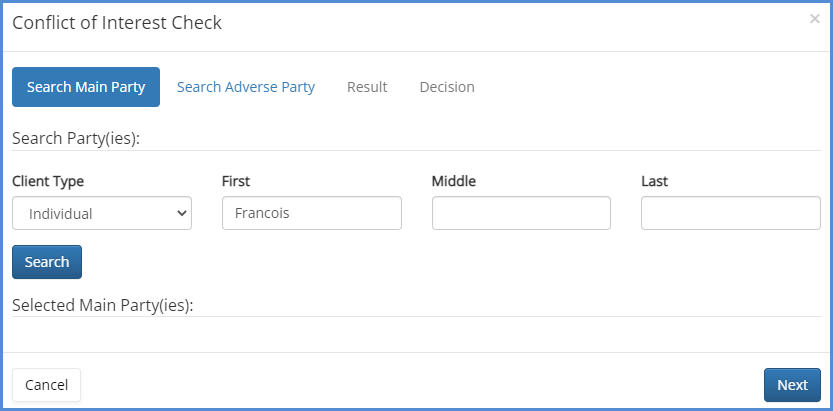
Task: Click the empty area under Selected Main Party(ies)
Action: point(416,334)
